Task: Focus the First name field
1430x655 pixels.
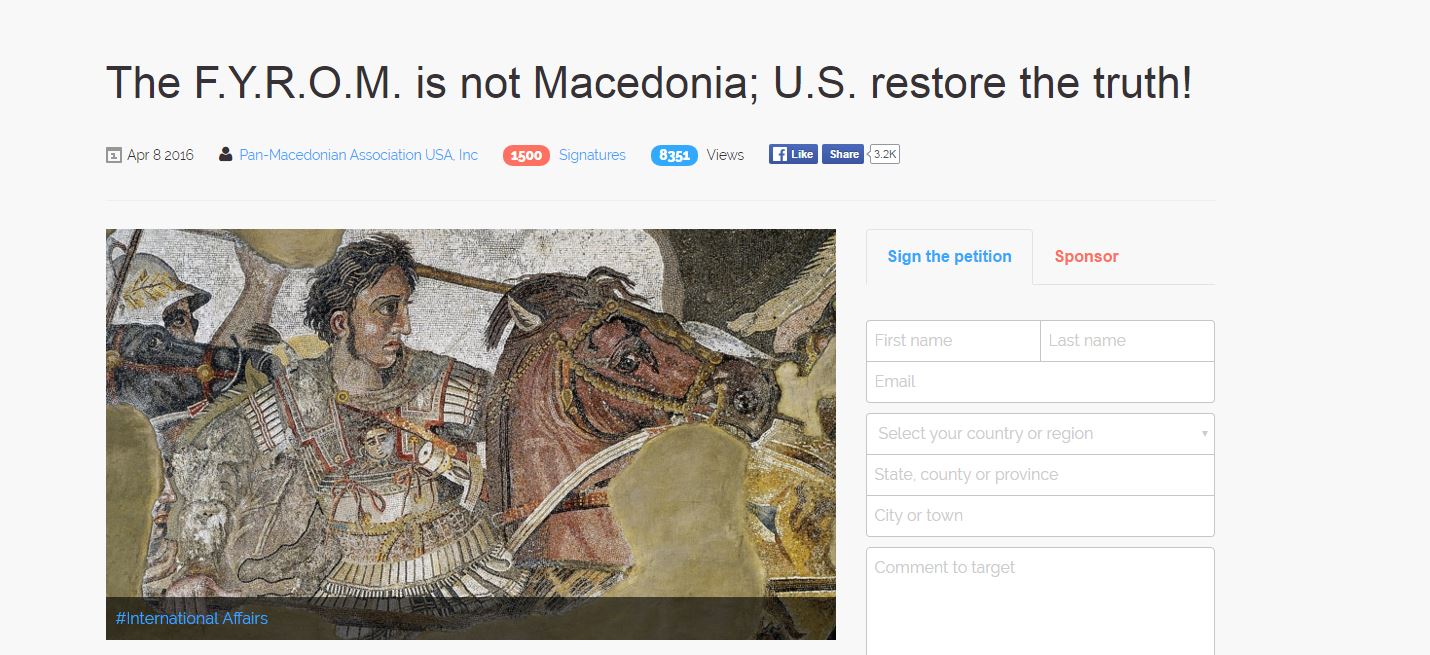Action: click(x=953, y=341)
